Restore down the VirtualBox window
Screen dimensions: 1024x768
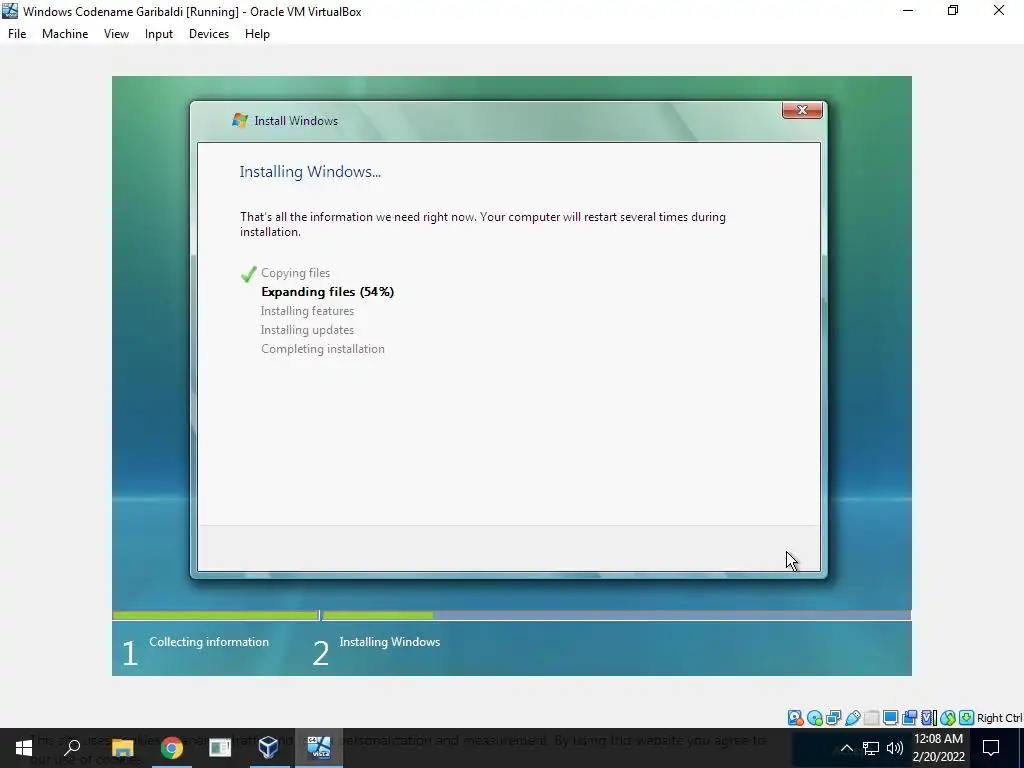pos(953,10)
